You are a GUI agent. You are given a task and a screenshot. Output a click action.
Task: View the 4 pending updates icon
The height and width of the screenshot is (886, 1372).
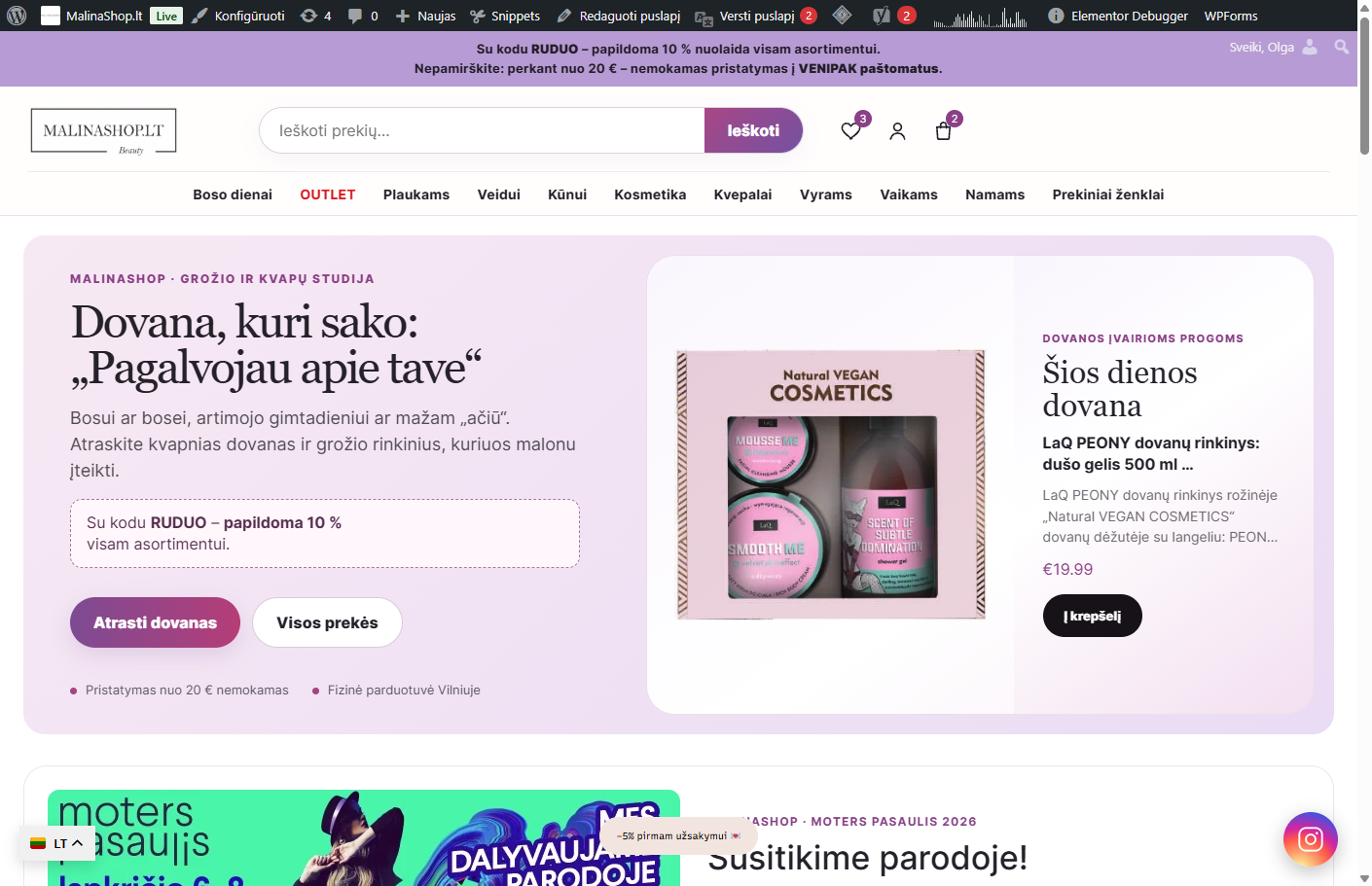(315, 16)
